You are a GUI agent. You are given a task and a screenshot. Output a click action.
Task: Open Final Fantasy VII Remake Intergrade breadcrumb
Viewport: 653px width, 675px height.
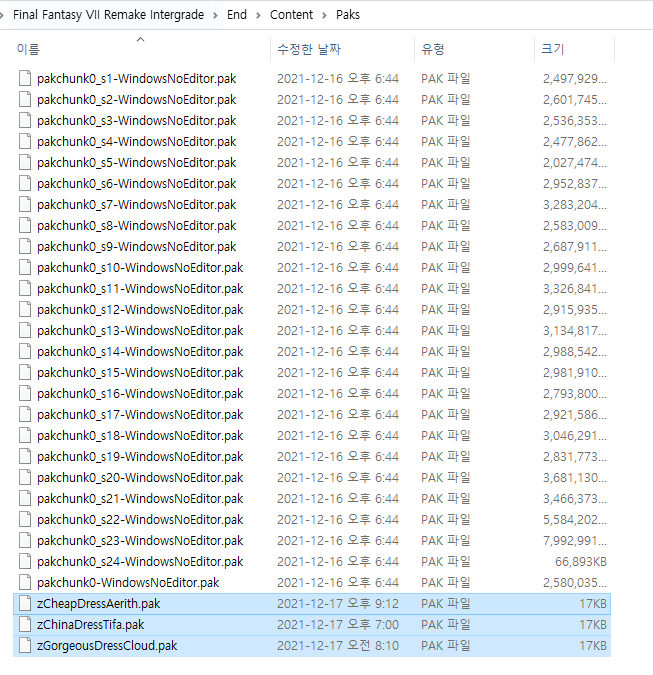[x=108, y=15]
